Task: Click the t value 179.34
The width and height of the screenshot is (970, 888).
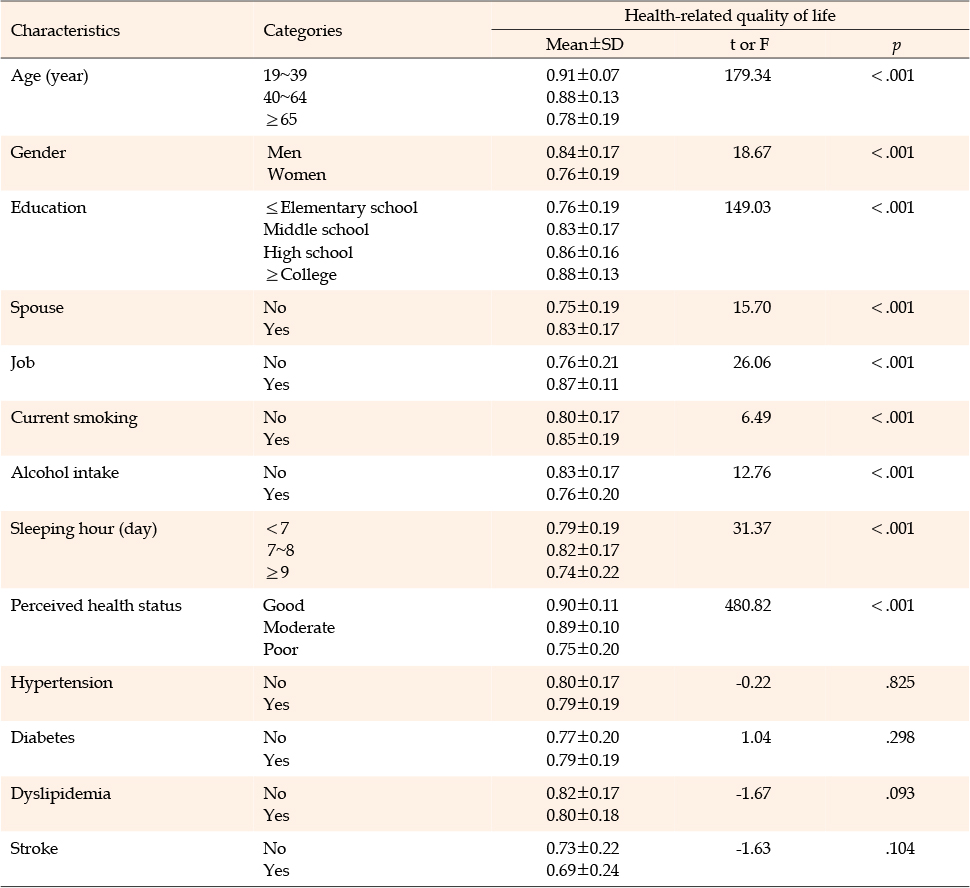Action: (x=749, y=75)
